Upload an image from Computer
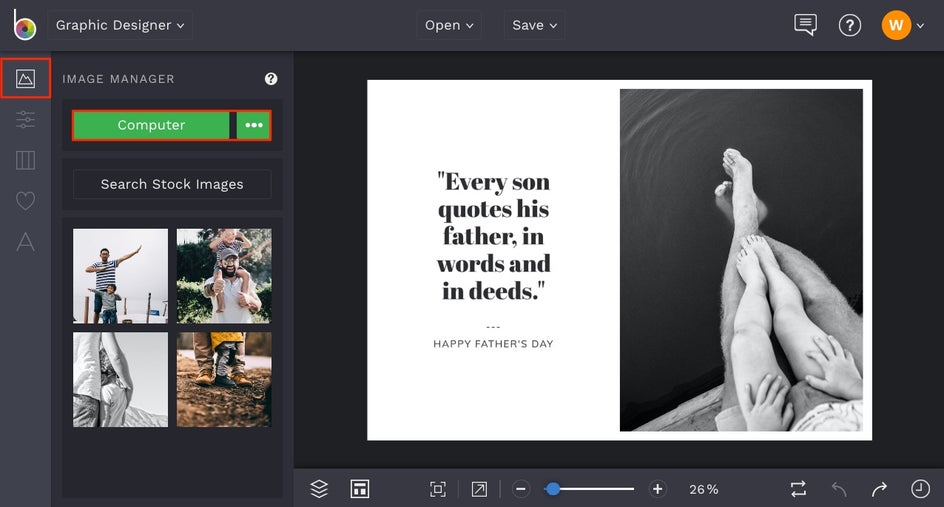The width and height of the screenshot is (944, 507). [151, 125]
